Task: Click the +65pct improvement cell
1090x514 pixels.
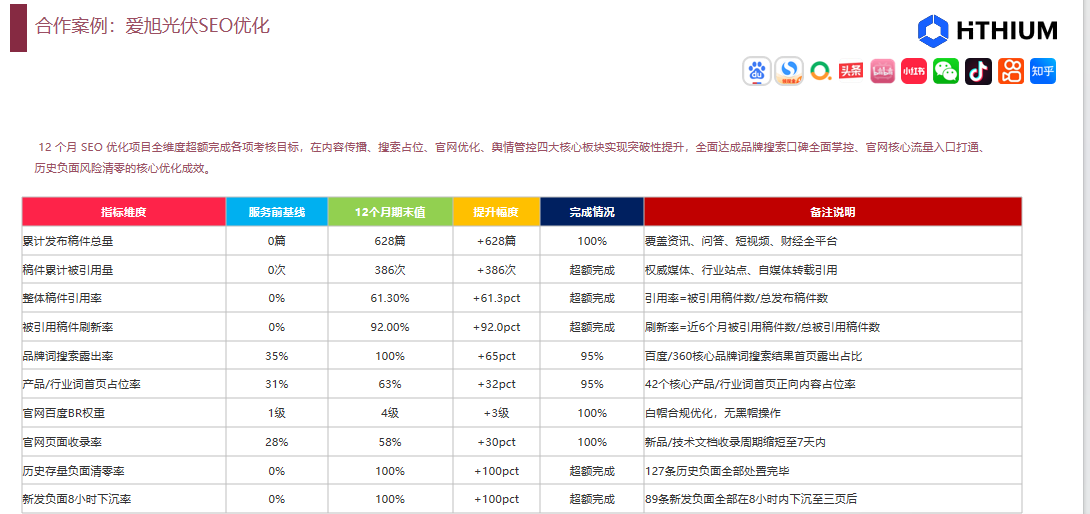Action: tap(496, 356)
